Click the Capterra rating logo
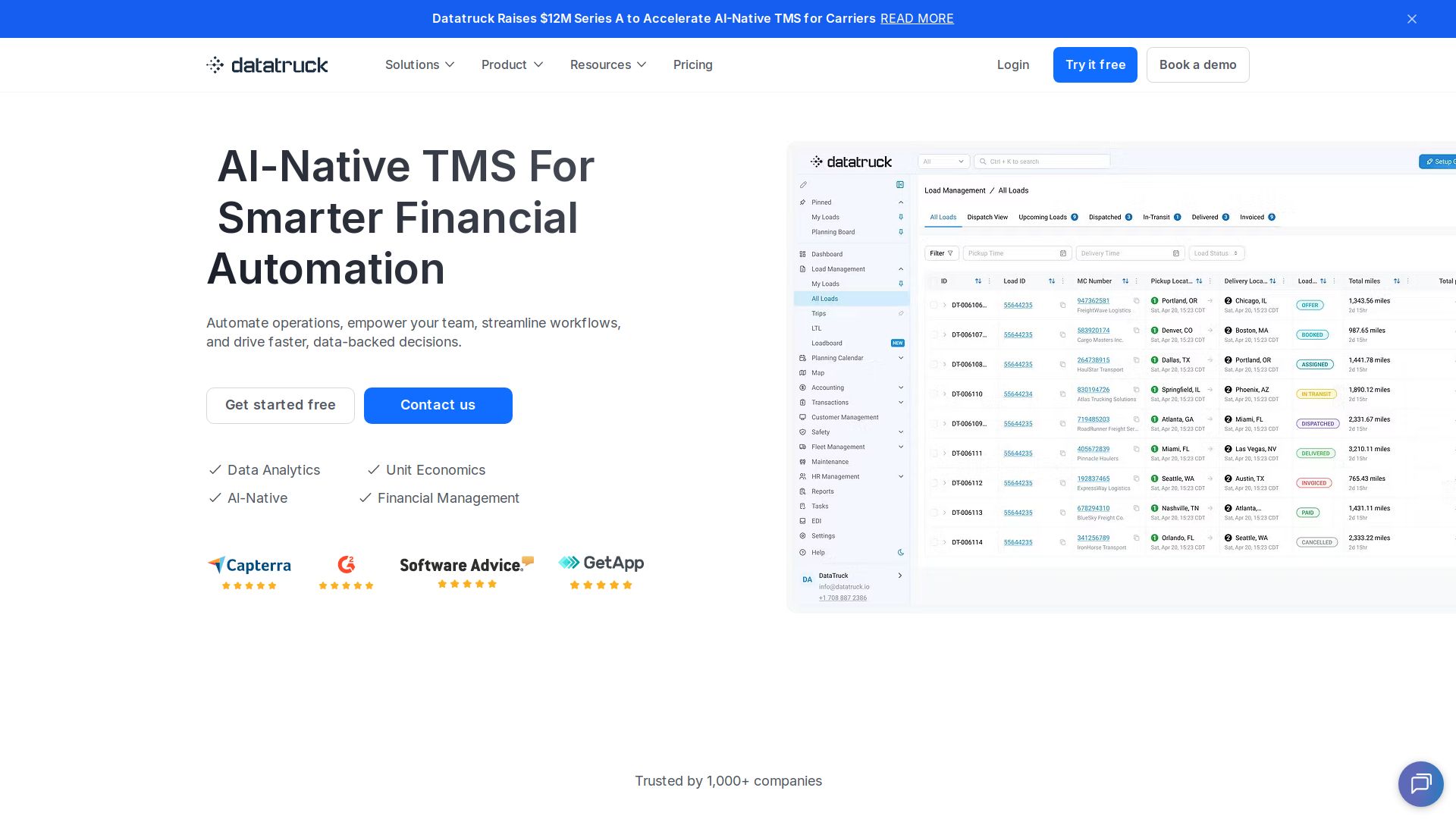 coord(249,572)
